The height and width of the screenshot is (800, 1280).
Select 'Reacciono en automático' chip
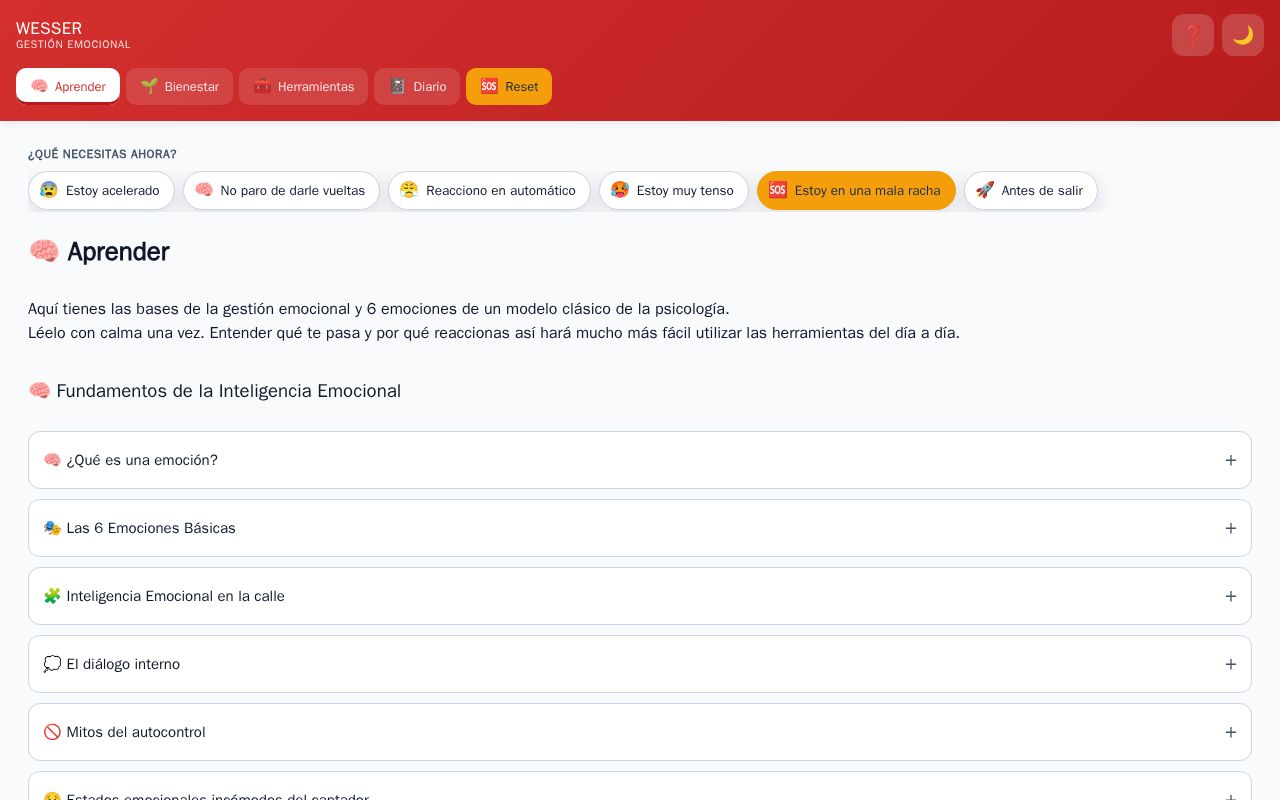(x=489, y=190)
